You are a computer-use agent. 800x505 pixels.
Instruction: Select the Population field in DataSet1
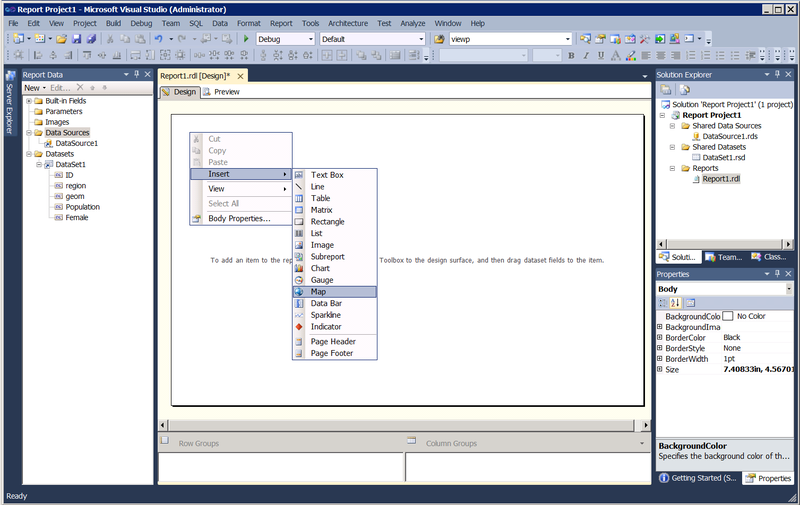click(82, 207)
